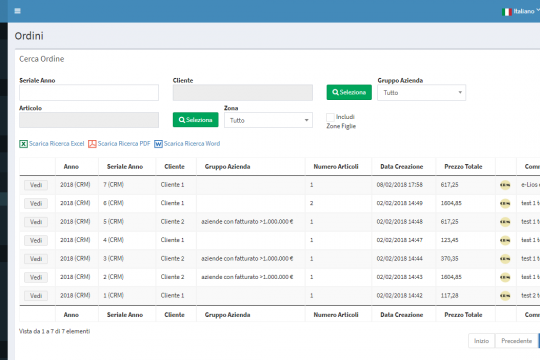Sort the table by the Anno column header
Image resolution: width=540 pixels, height=360 pixels.
click(x=71, y=167)
